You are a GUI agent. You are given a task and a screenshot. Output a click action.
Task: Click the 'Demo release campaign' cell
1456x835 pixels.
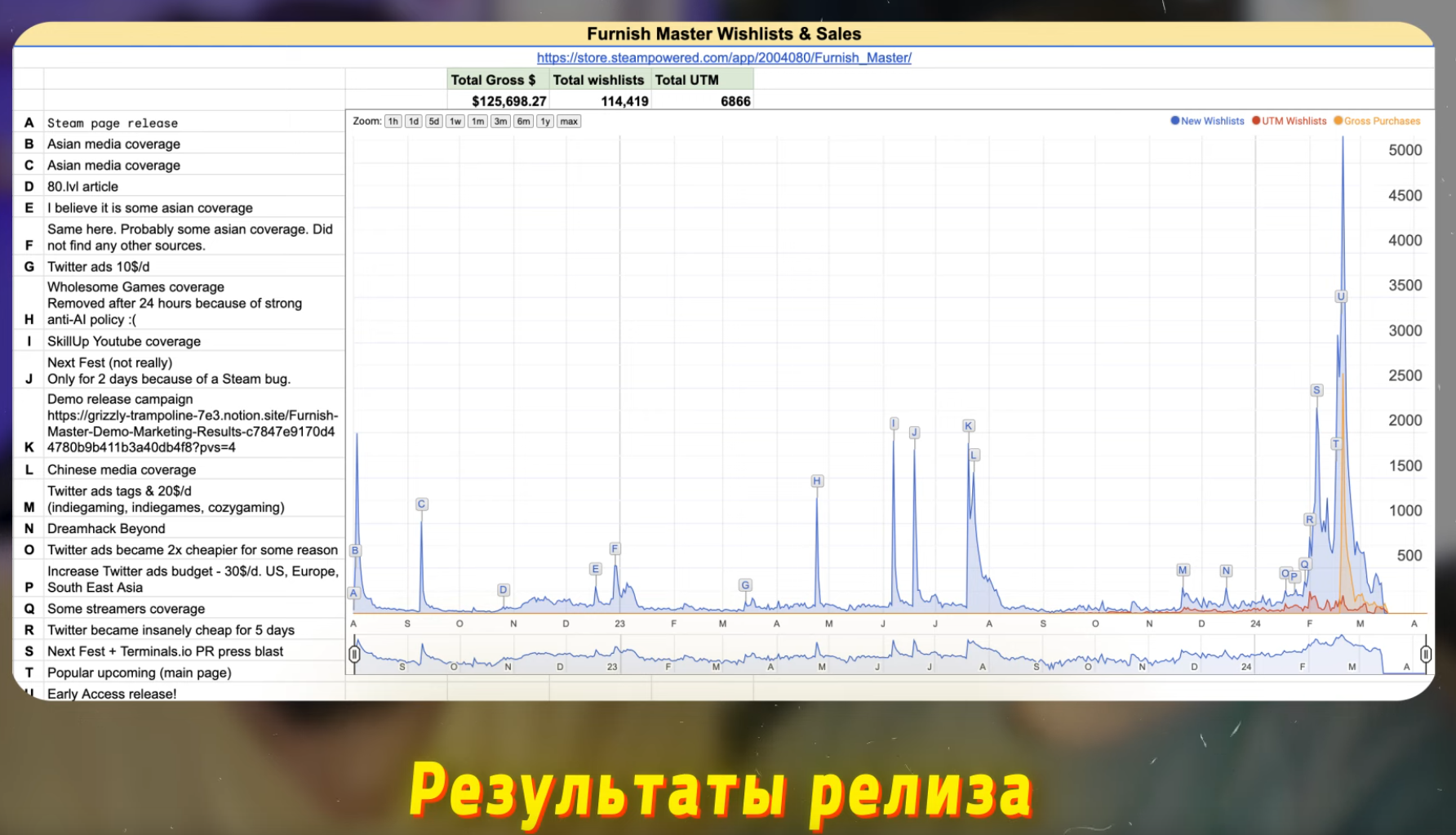[x=194, y=423]
